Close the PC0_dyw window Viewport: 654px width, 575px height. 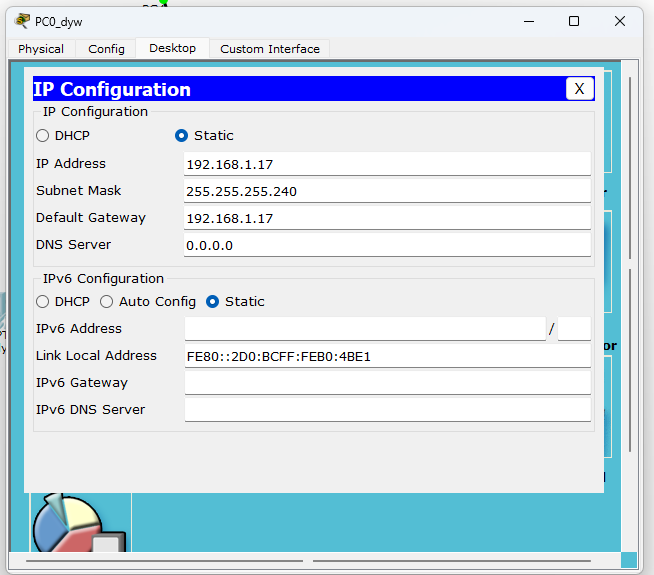click(x=620, y=21)
